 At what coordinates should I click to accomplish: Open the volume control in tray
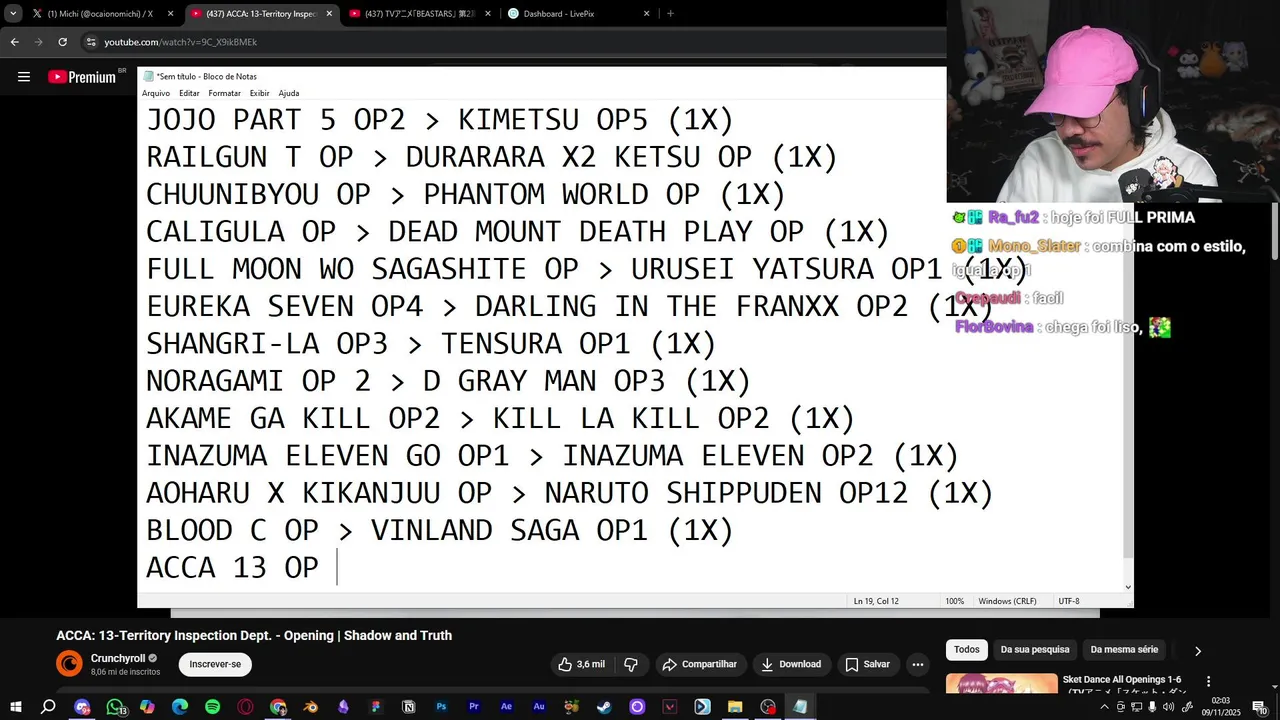[x=1168, y=707]
